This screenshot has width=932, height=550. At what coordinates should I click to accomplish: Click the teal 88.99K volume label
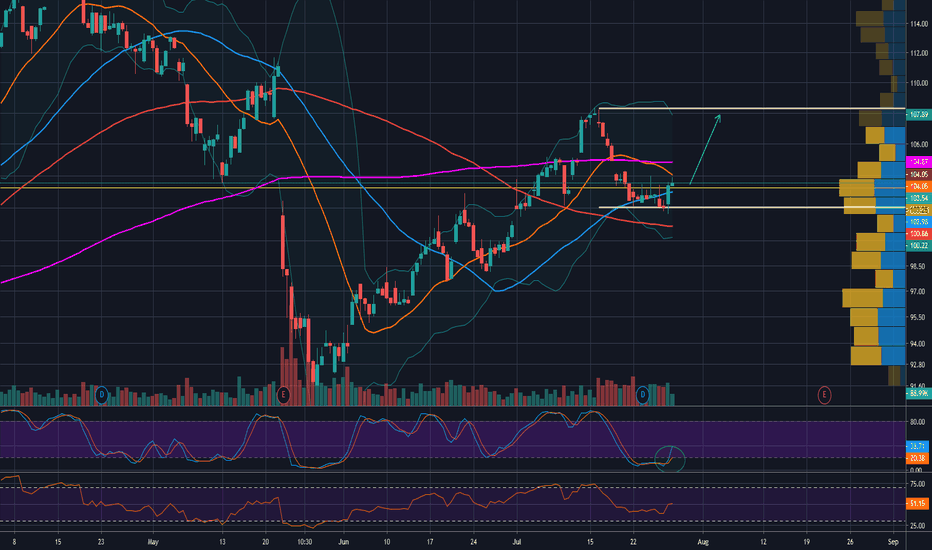(918, 393)
